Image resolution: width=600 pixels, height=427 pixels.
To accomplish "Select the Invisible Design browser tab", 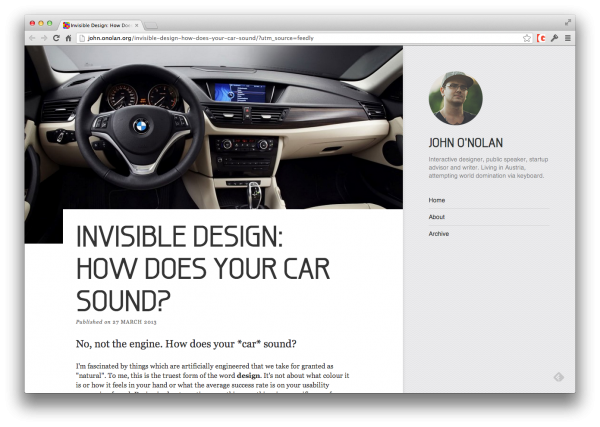I will (x=100, y=23).
